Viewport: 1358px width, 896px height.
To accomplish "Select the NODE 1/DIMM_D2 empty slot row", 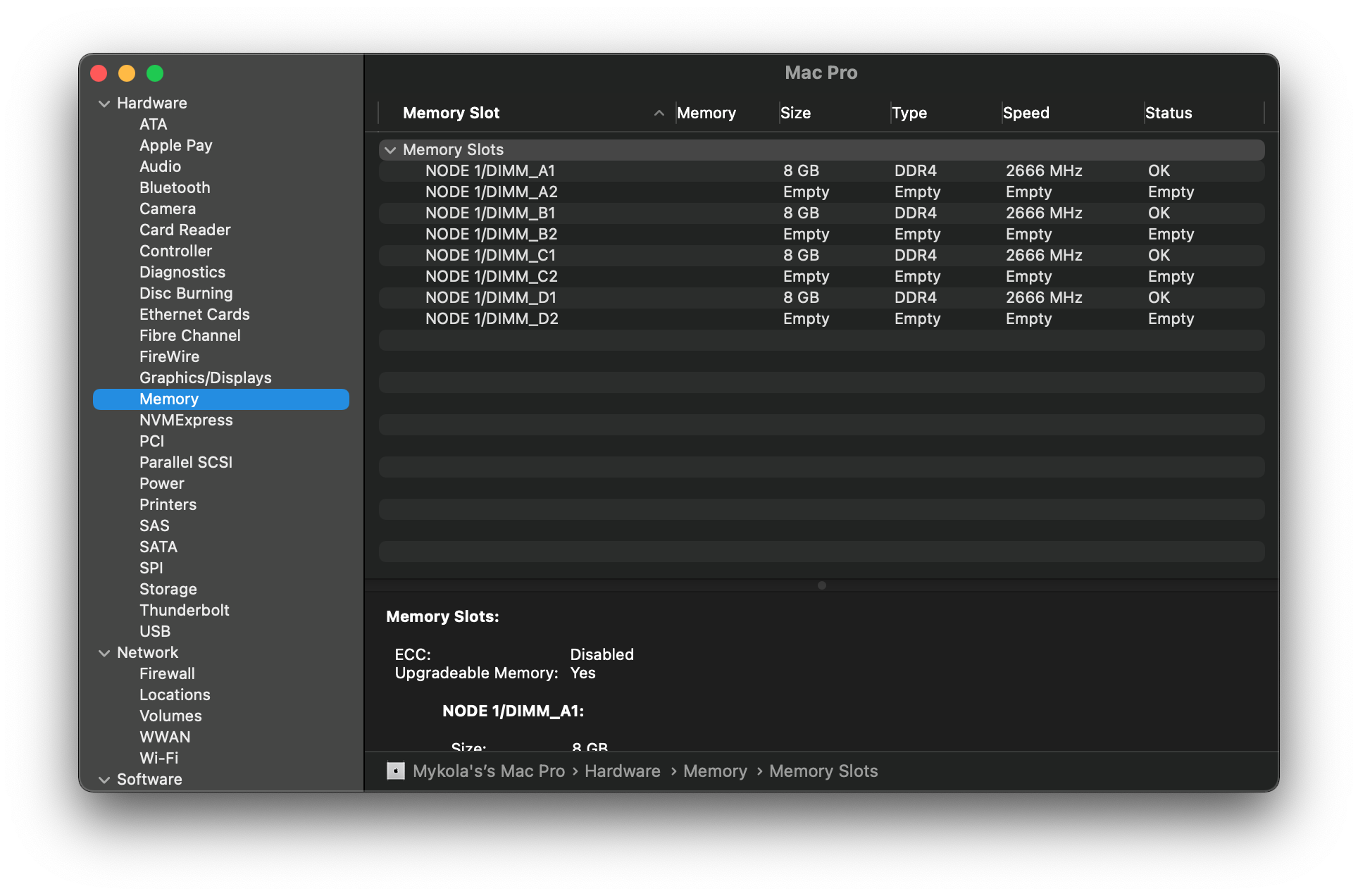I will [492, 318].
